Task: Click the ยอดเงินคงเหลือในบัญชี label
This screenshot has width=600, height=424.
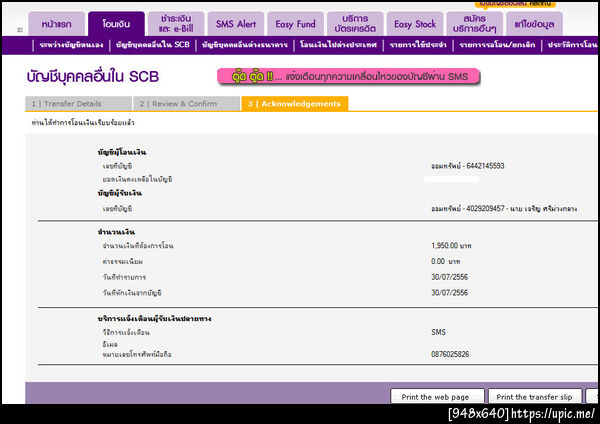Action: pyautogui.click(x=137, y=179)
